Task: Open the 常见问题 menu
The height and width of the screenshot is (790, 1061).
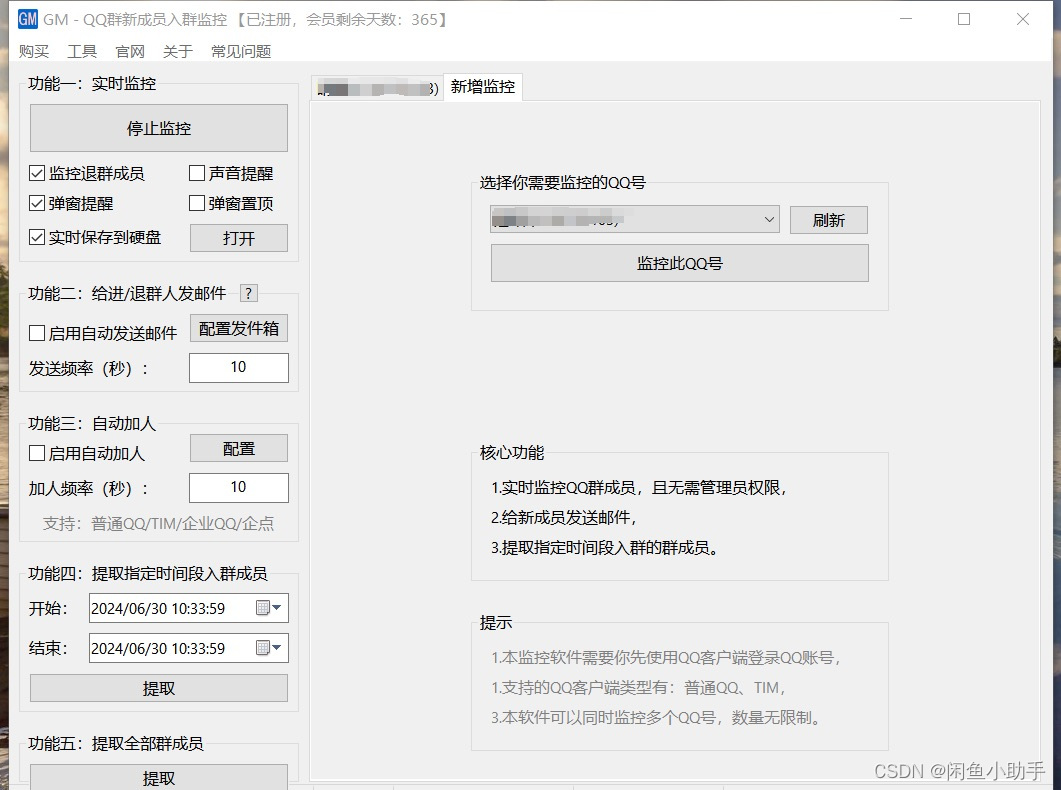Action: click(241, 51)
